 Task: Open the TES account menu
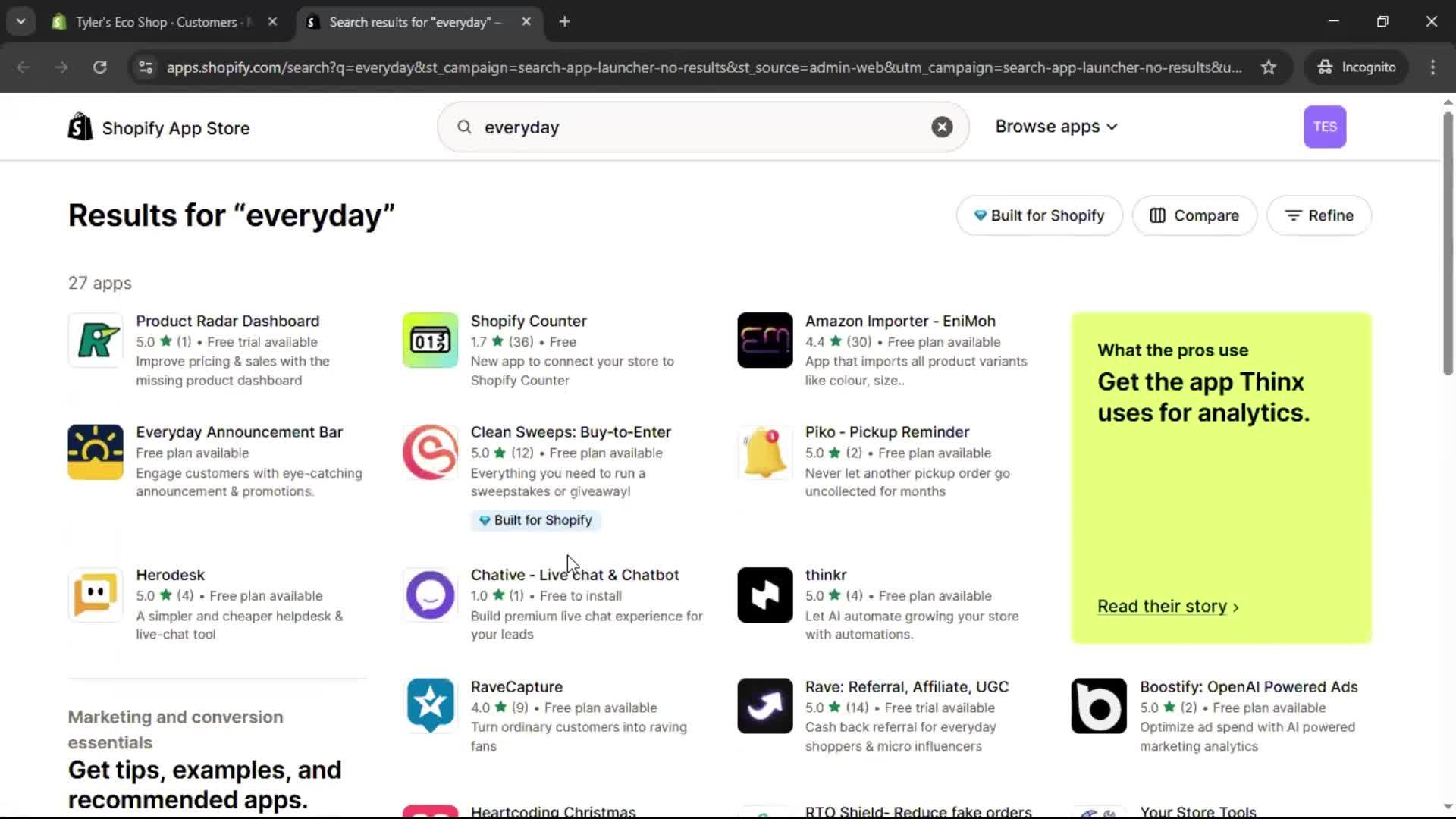pos(1325,127)
